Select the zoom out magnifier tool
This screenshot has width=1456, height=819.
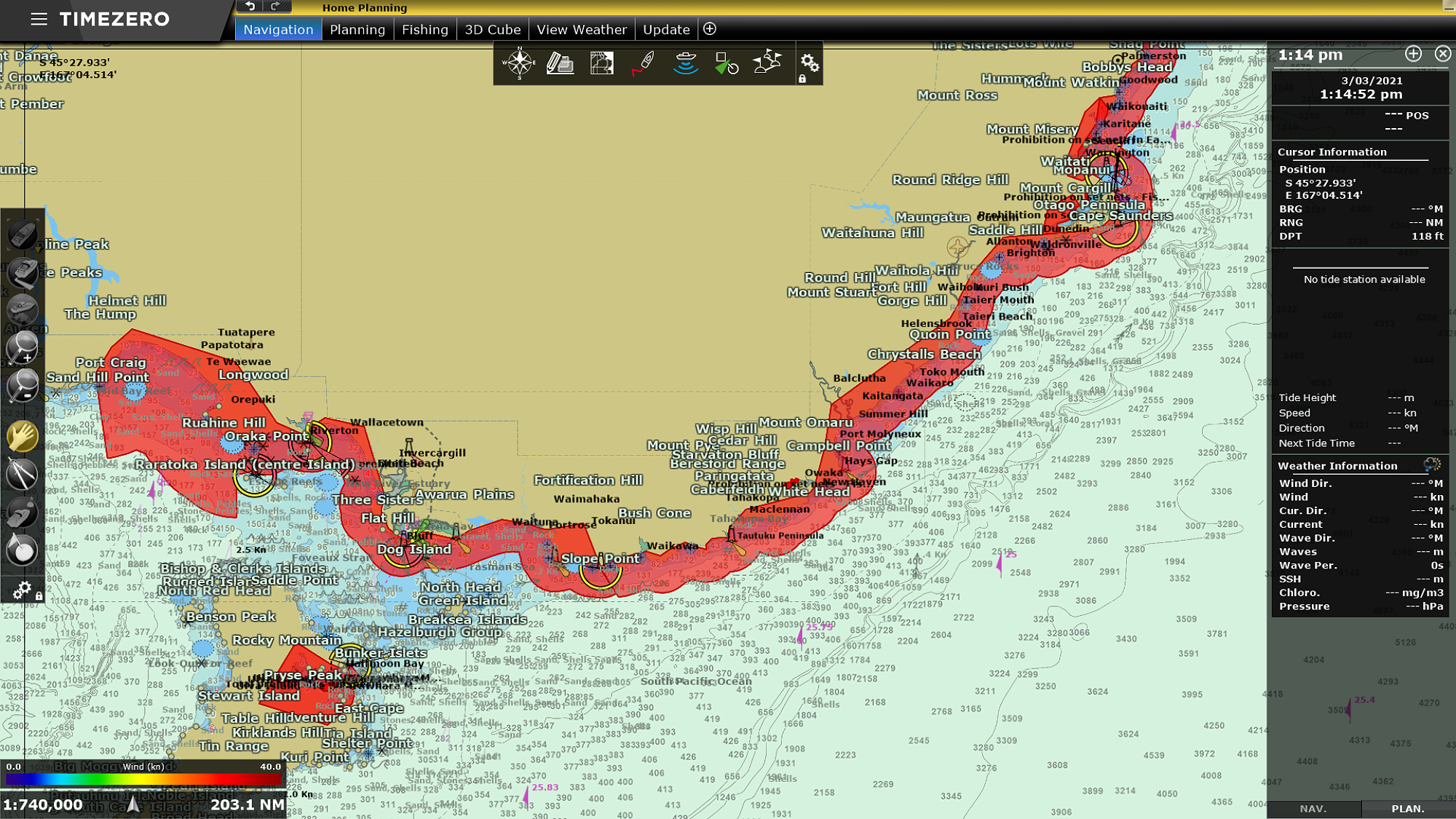click(x=22, y=386)
